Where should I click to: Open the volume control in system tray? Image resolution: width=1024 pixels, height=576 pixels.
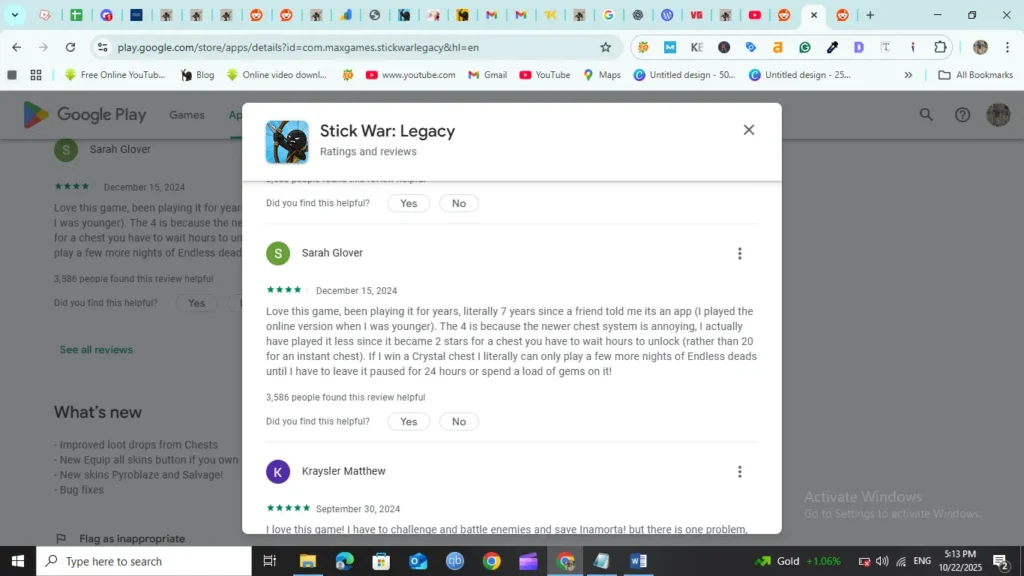882,561
